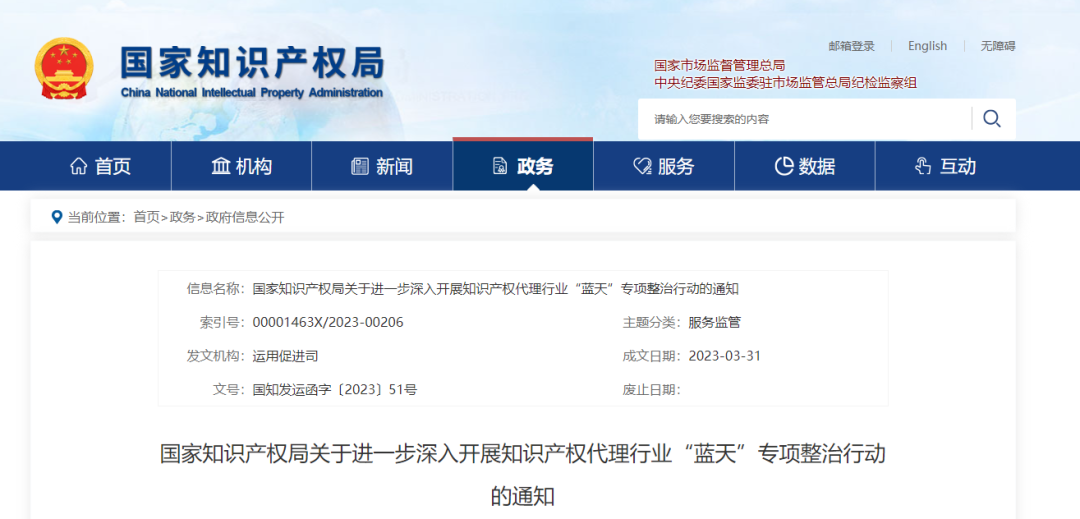The width and height of the screenshot is (1080, 519).
Task: Open the 机构 navigation tab
Action: click(241, 166)
